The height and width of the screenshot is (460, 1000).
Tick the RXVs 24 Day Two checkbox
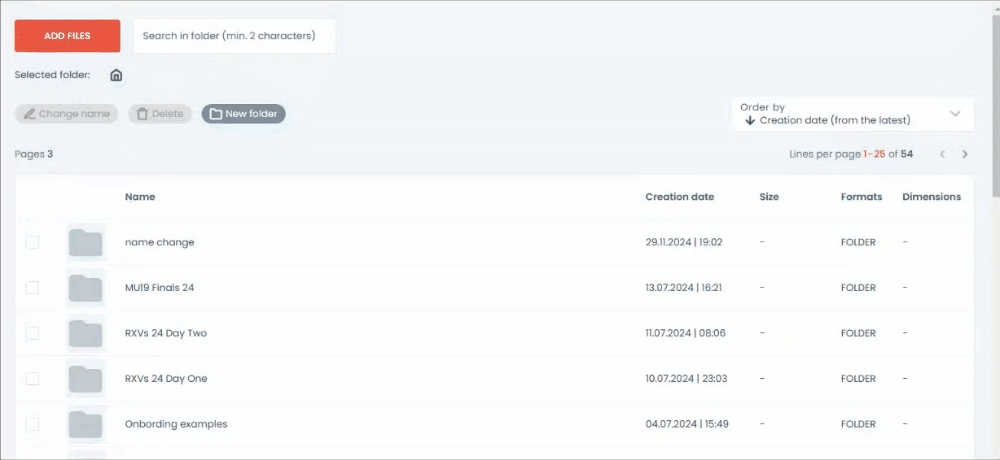[33, 333]
